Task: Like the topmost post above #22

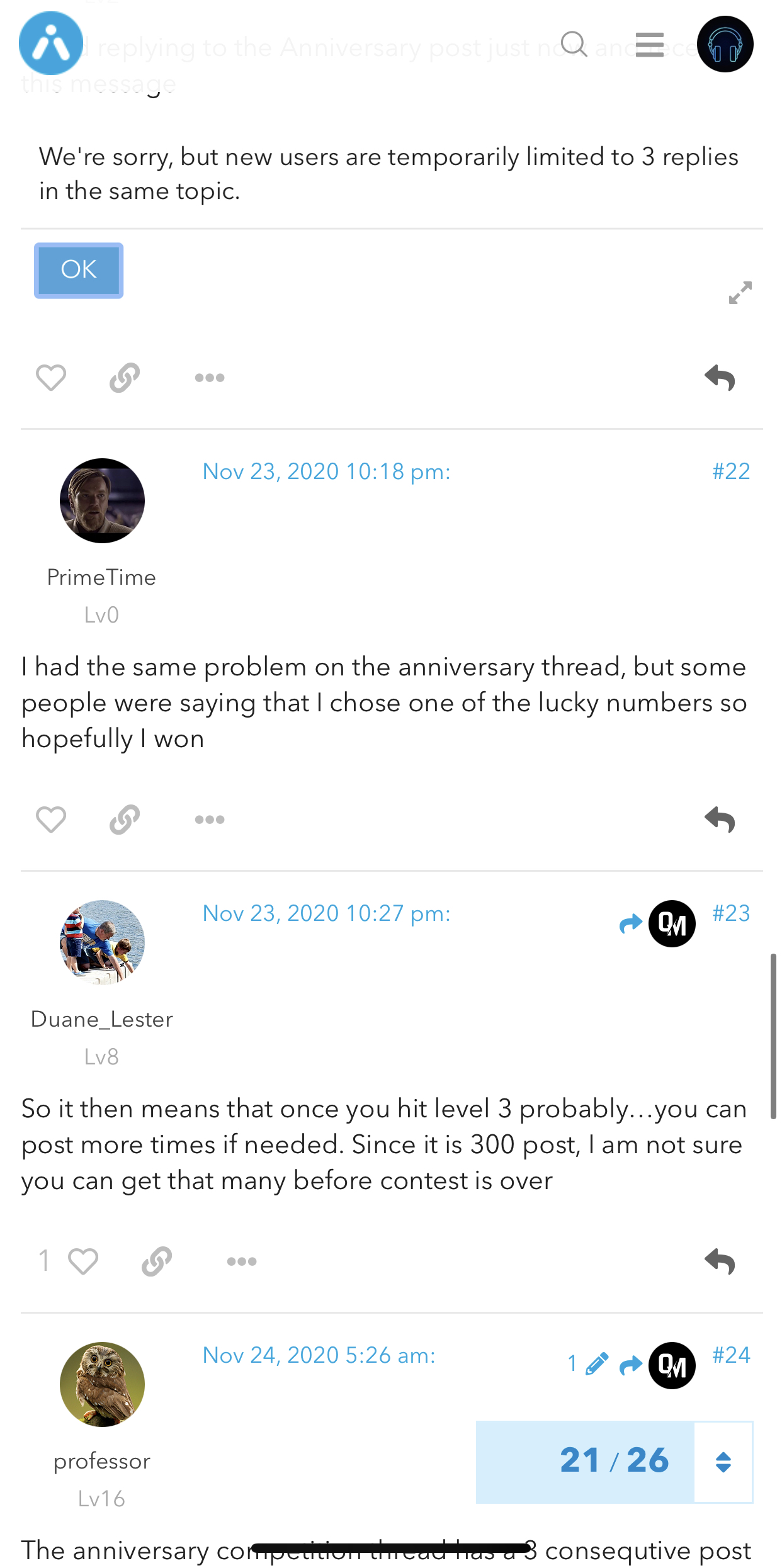Action: 51,378
